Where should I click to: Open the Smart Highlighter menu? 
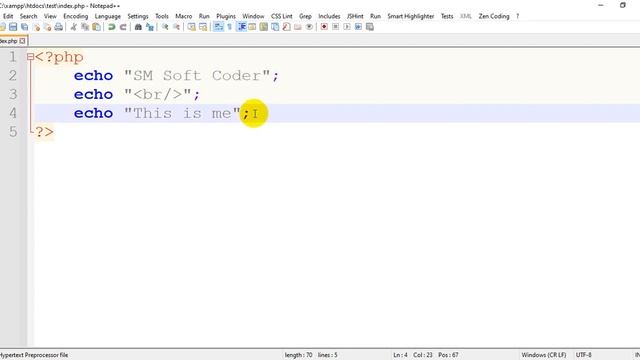tap(411, 16)
